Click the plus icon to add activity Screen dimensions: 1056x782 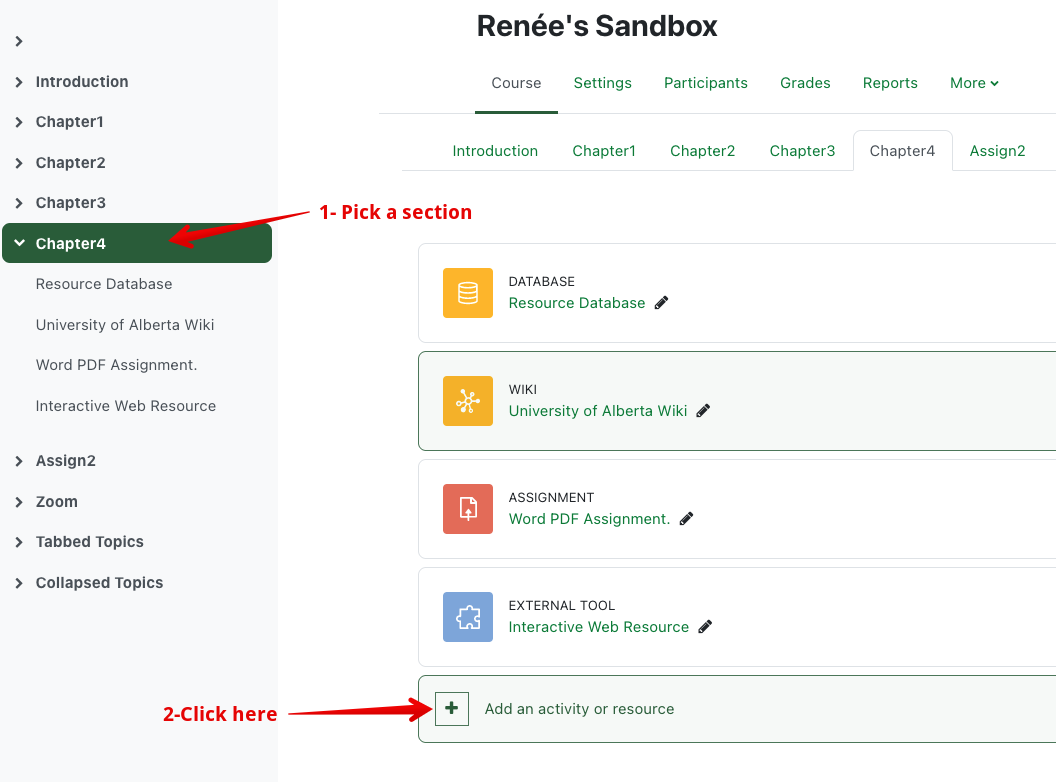452,709
